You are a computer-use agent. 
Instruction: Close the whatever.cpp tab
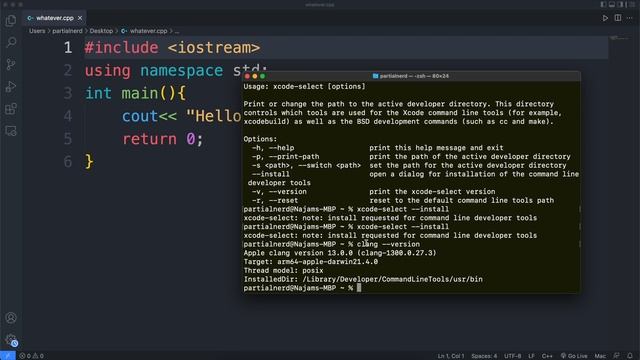coord(80,18)
